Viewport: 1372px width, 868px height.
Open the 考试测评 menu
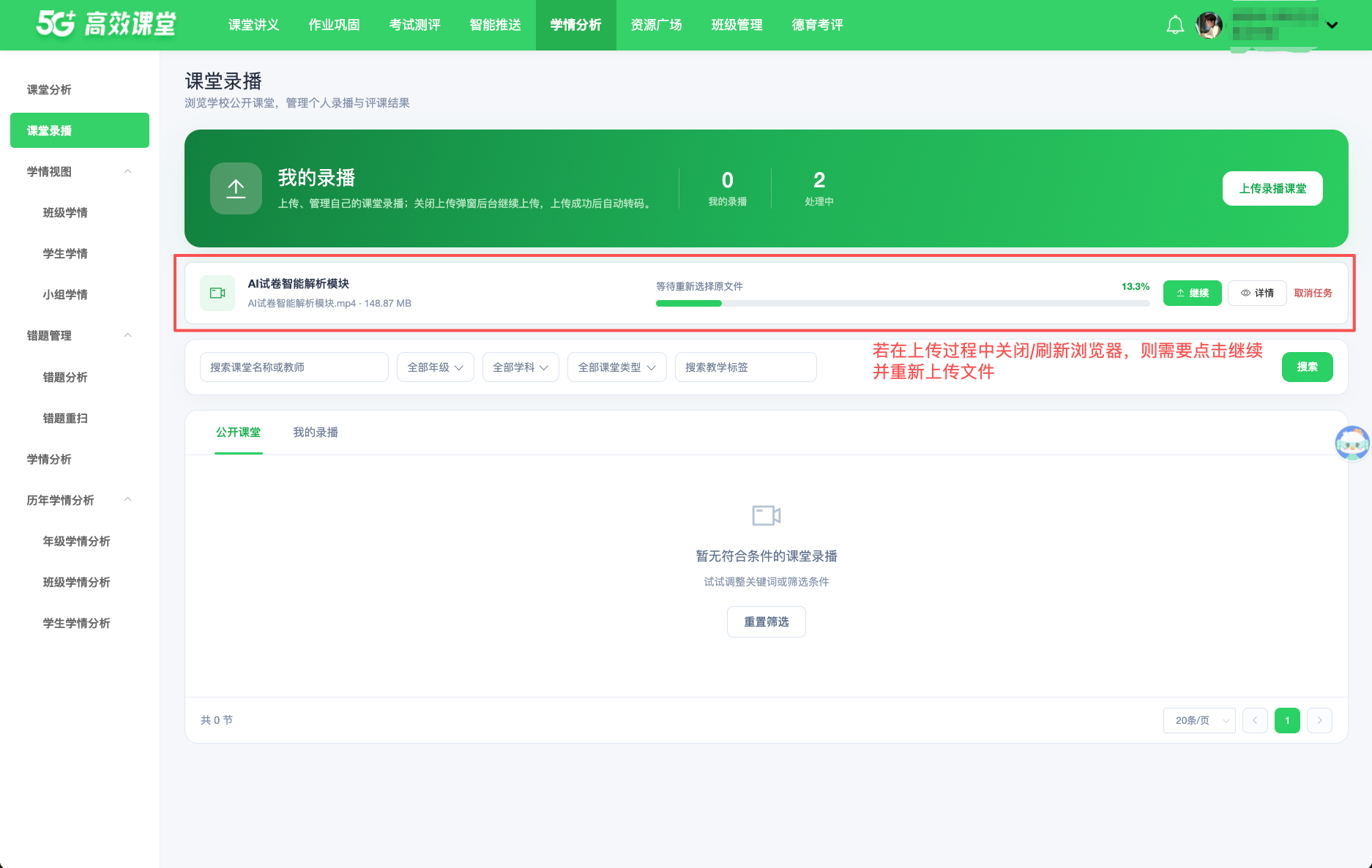tap(415, 25)
